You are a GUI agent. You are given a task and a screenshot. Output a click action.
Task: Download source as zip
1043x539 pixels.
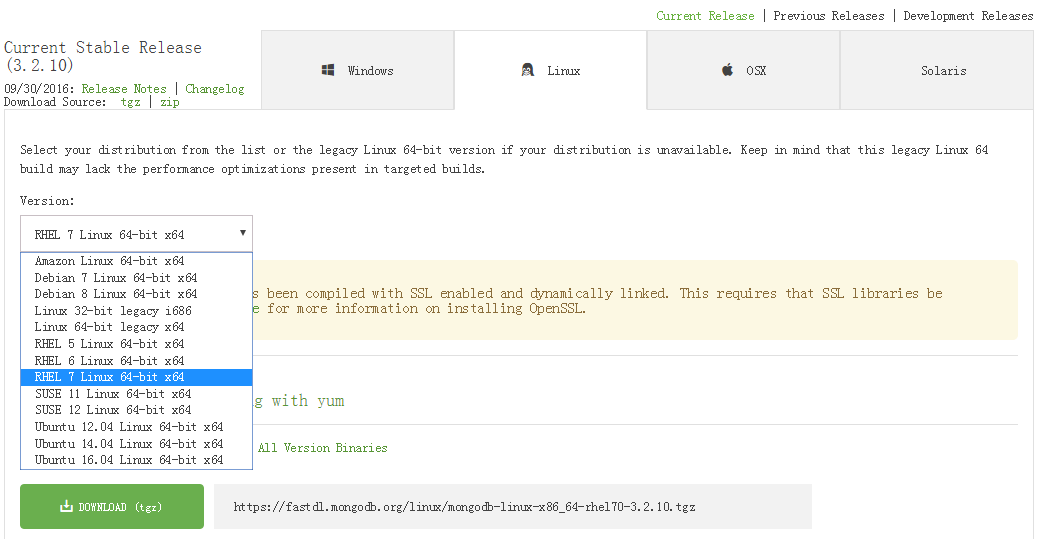(x=170, y=102)
